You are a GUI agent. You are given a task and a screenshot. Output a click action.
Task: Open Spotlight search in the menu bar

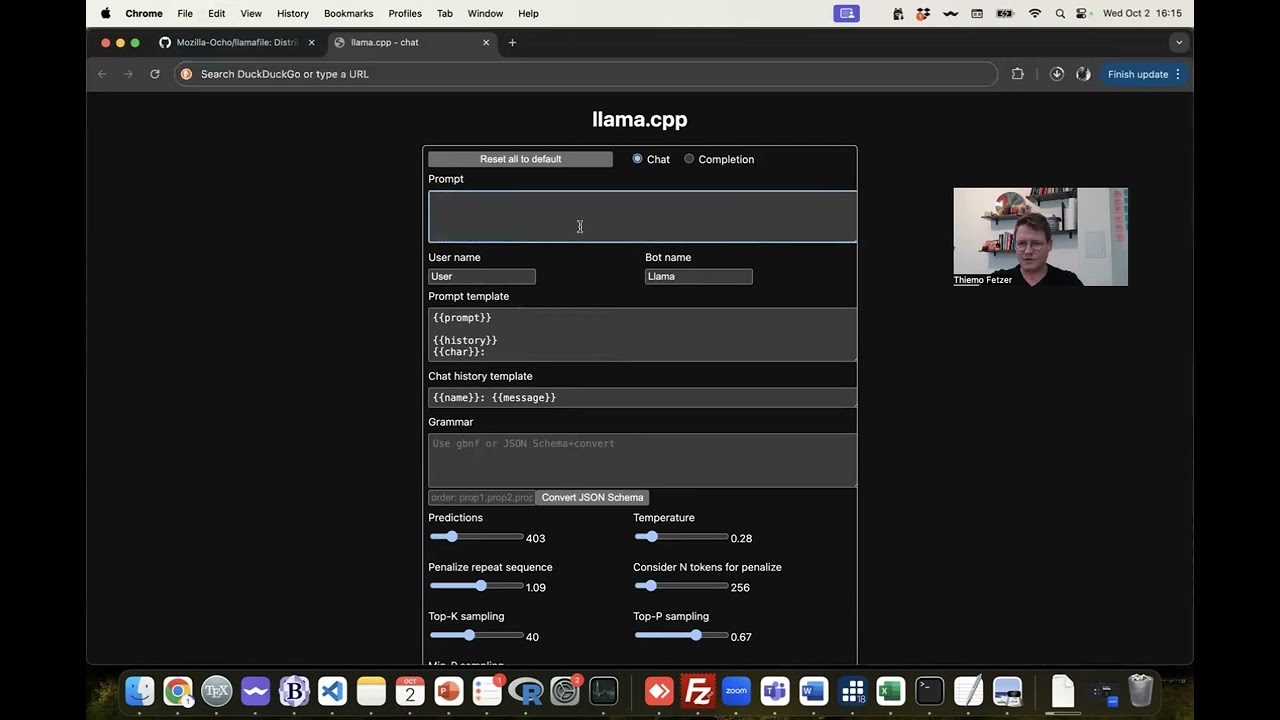pyautogui.click(x=1060, y=13)
